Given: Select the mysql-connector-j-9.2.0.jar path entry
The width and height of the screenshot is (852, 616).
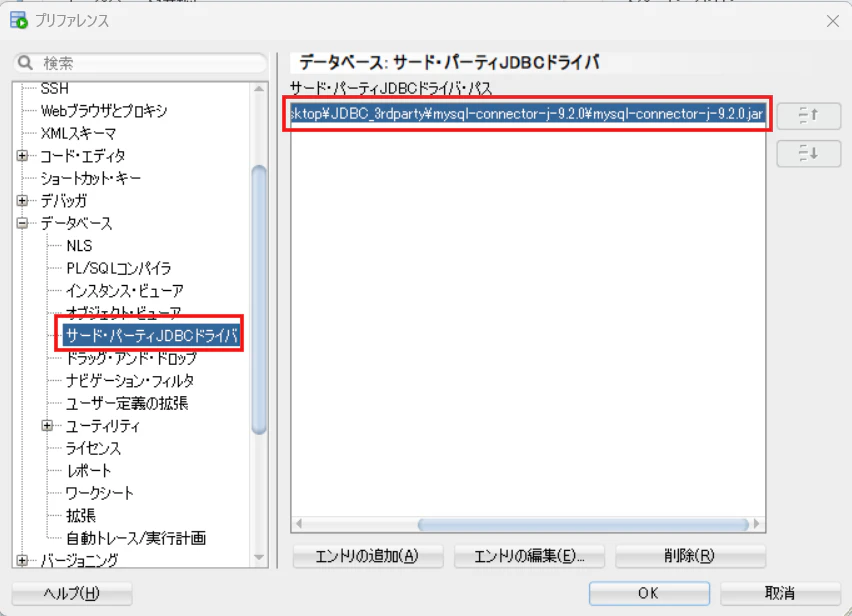Looking at the screenshot, I should pos(528,114).
